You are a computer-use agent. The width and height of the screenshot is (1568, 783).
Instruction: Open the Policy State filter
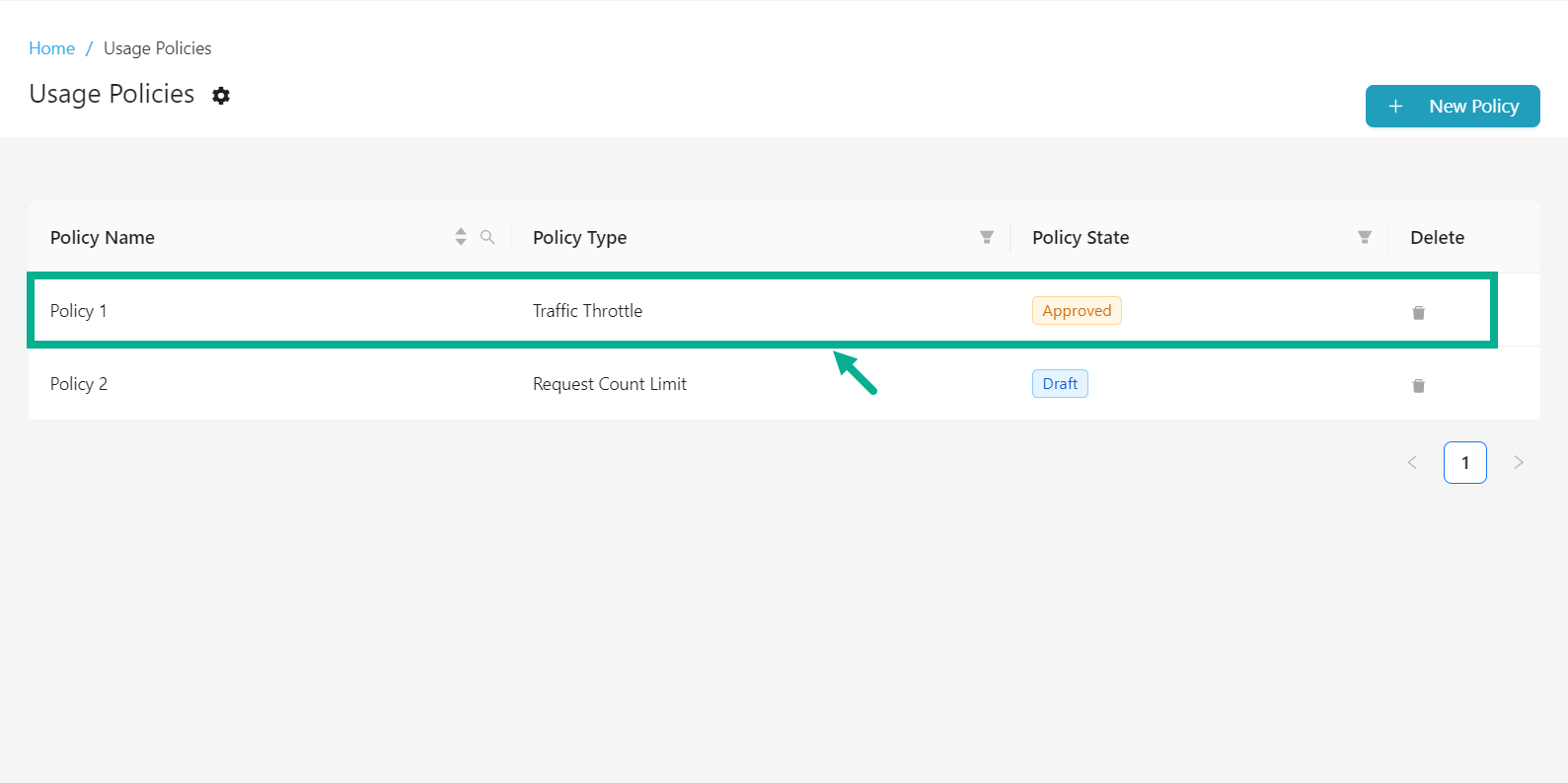point(1364,237)
